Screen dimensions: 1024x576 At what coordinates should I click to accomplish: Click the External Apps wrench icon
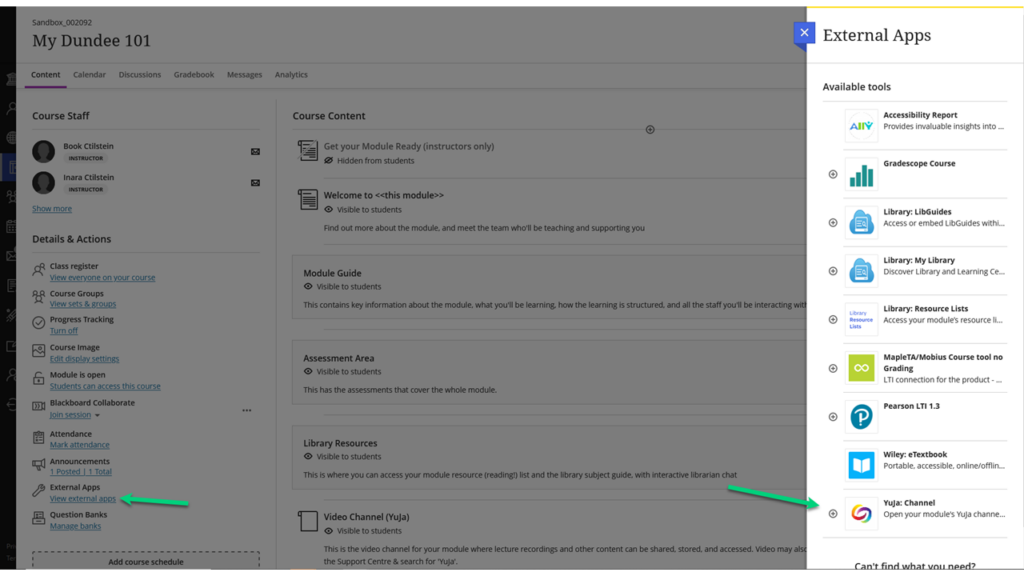click(x=39, y=490)
